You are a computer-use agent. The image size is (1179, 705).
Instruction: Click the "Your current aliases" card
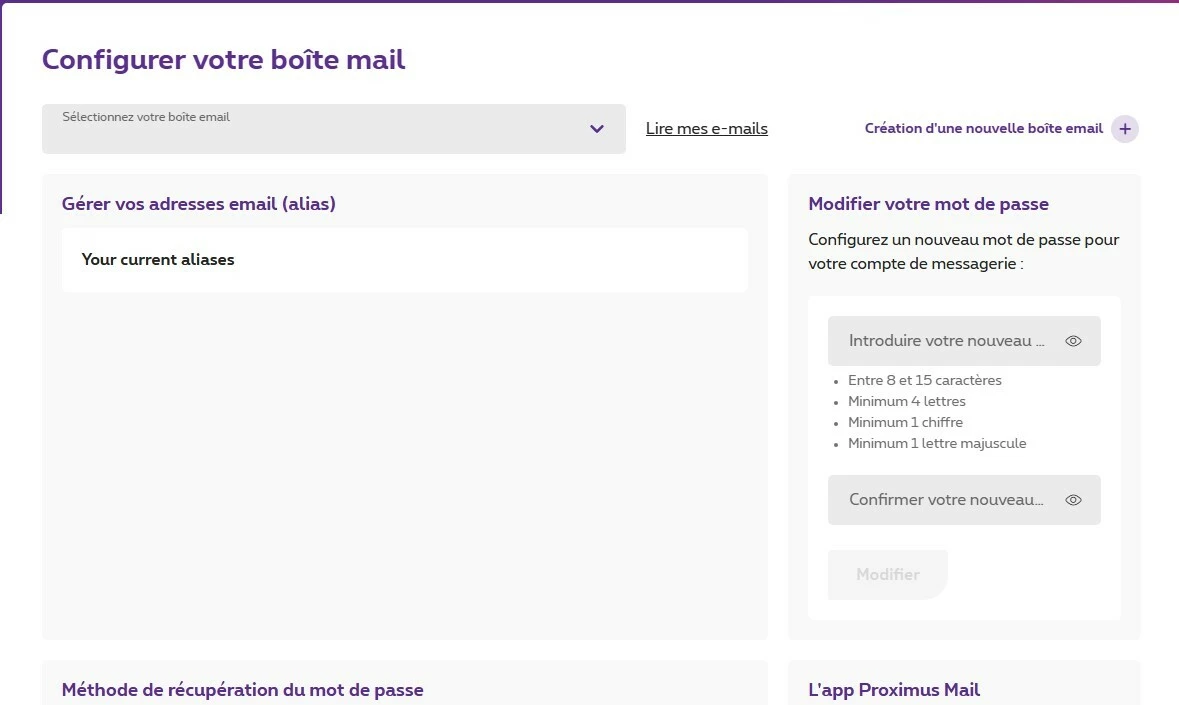tap(404, 260)
